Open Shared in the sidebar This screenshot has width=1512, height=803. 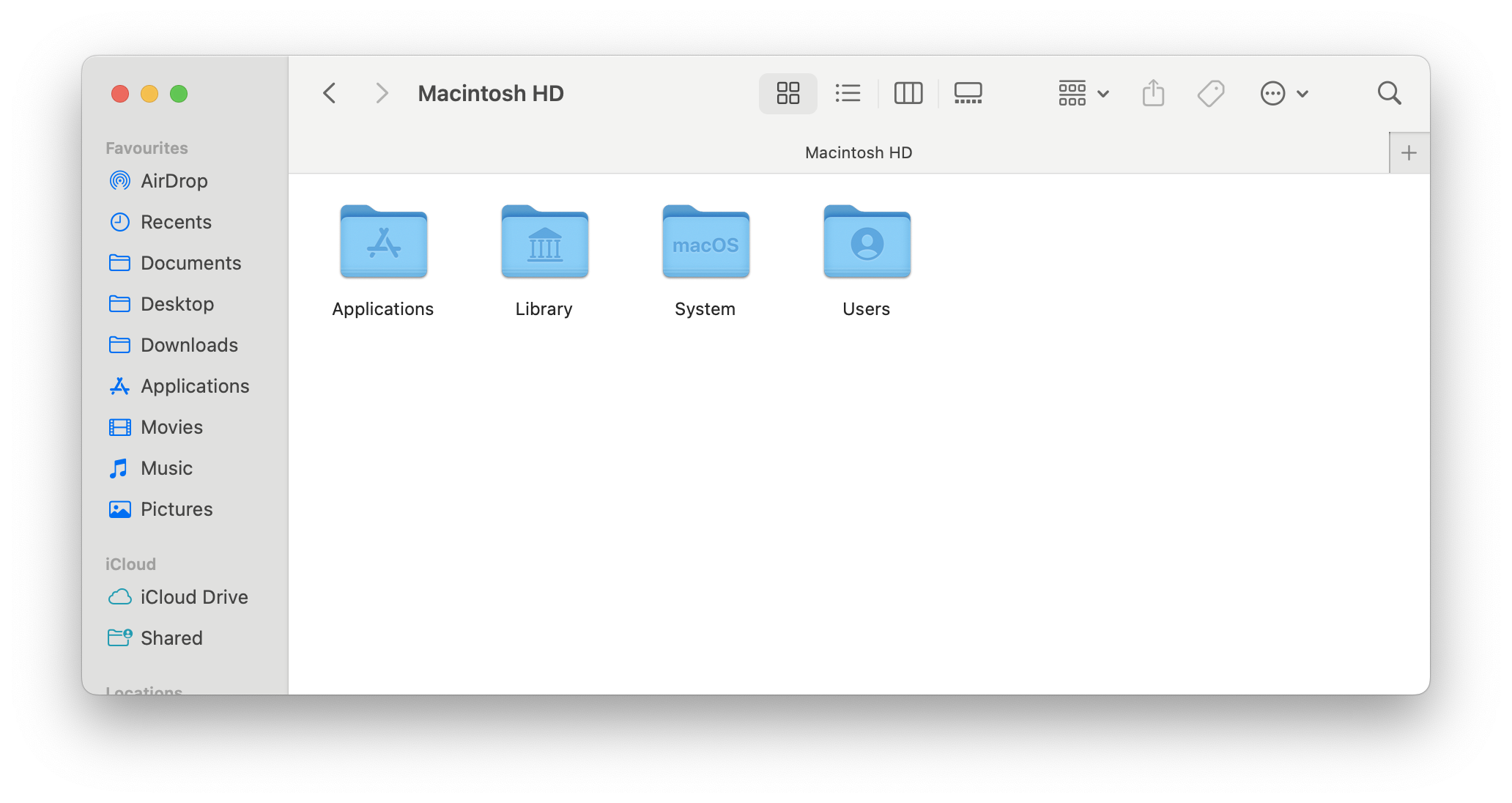tap(185, 638)
